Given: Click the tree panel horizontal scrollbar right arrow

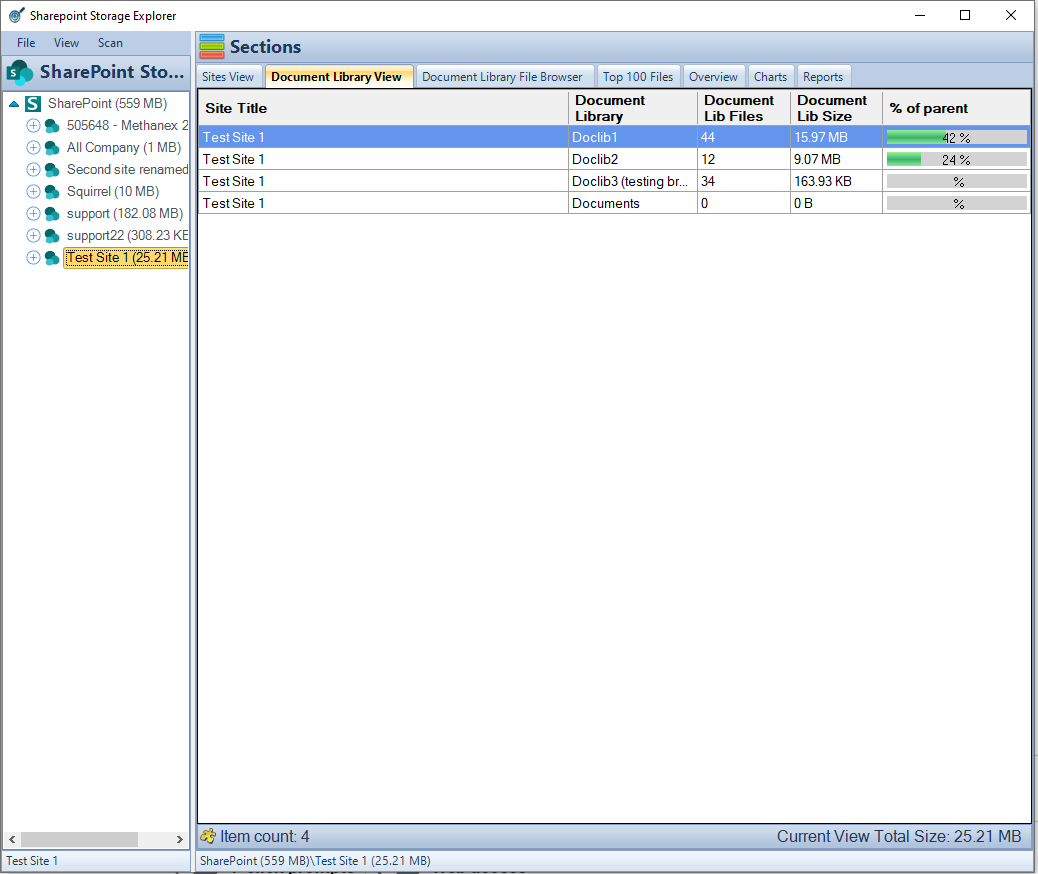Looking at the screenshot, I should coord(179,840).
